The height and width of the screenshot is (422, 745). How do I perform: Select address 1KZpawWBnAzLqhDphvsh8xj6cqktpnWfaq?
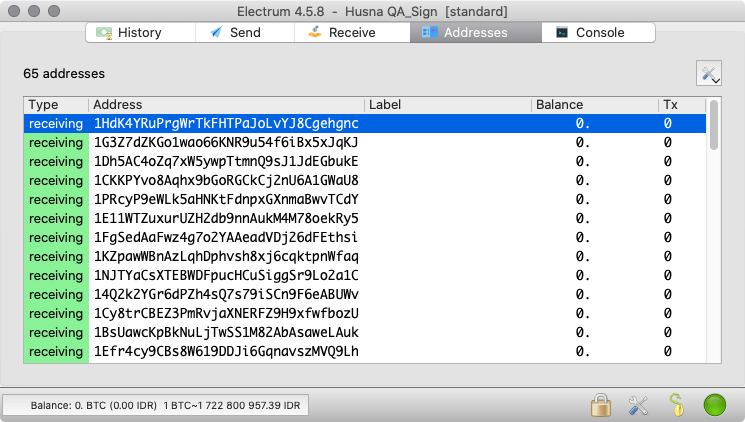tap(226, 257)
